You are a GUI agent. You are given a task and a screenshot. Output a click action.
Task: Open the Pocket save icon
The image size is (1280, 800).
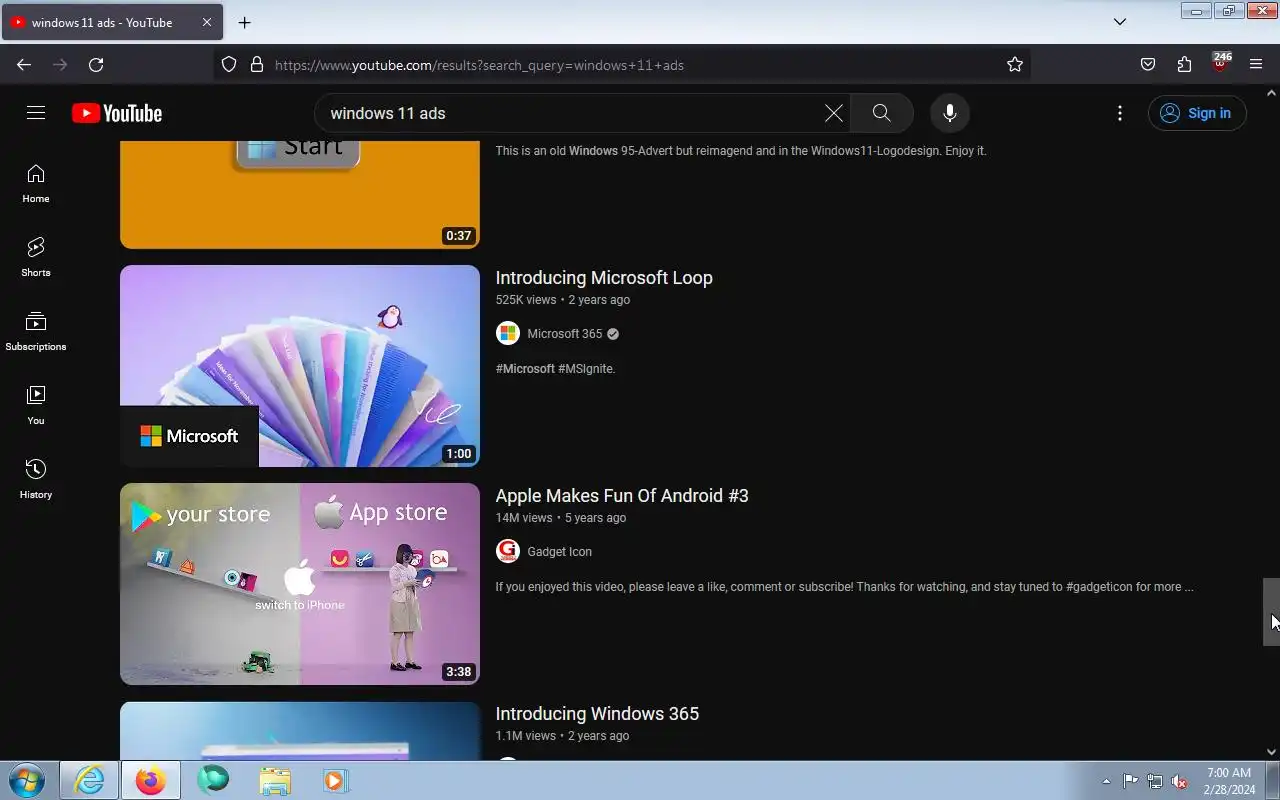click(1148, 65)
